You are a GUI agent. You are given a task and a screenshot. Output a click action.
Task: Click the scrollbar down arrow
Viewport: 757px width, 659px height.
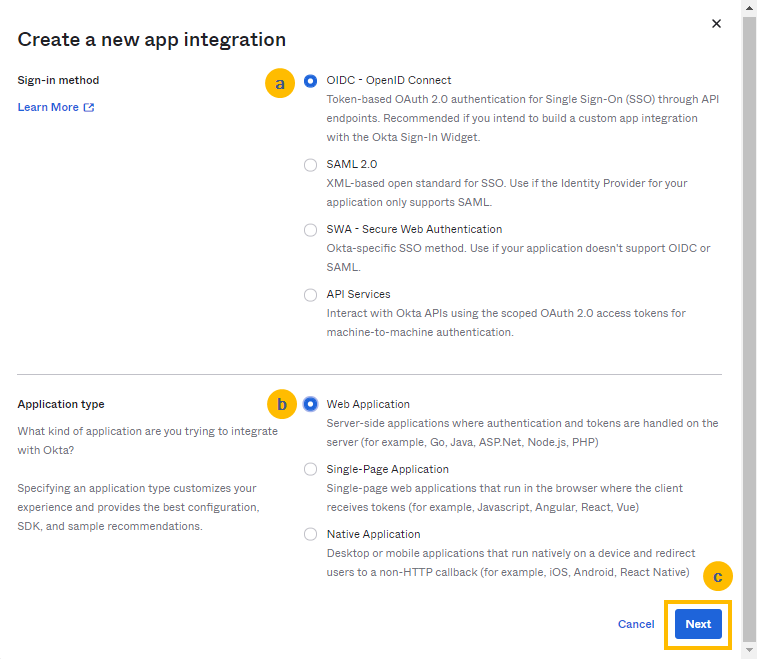tap(749, 651)
